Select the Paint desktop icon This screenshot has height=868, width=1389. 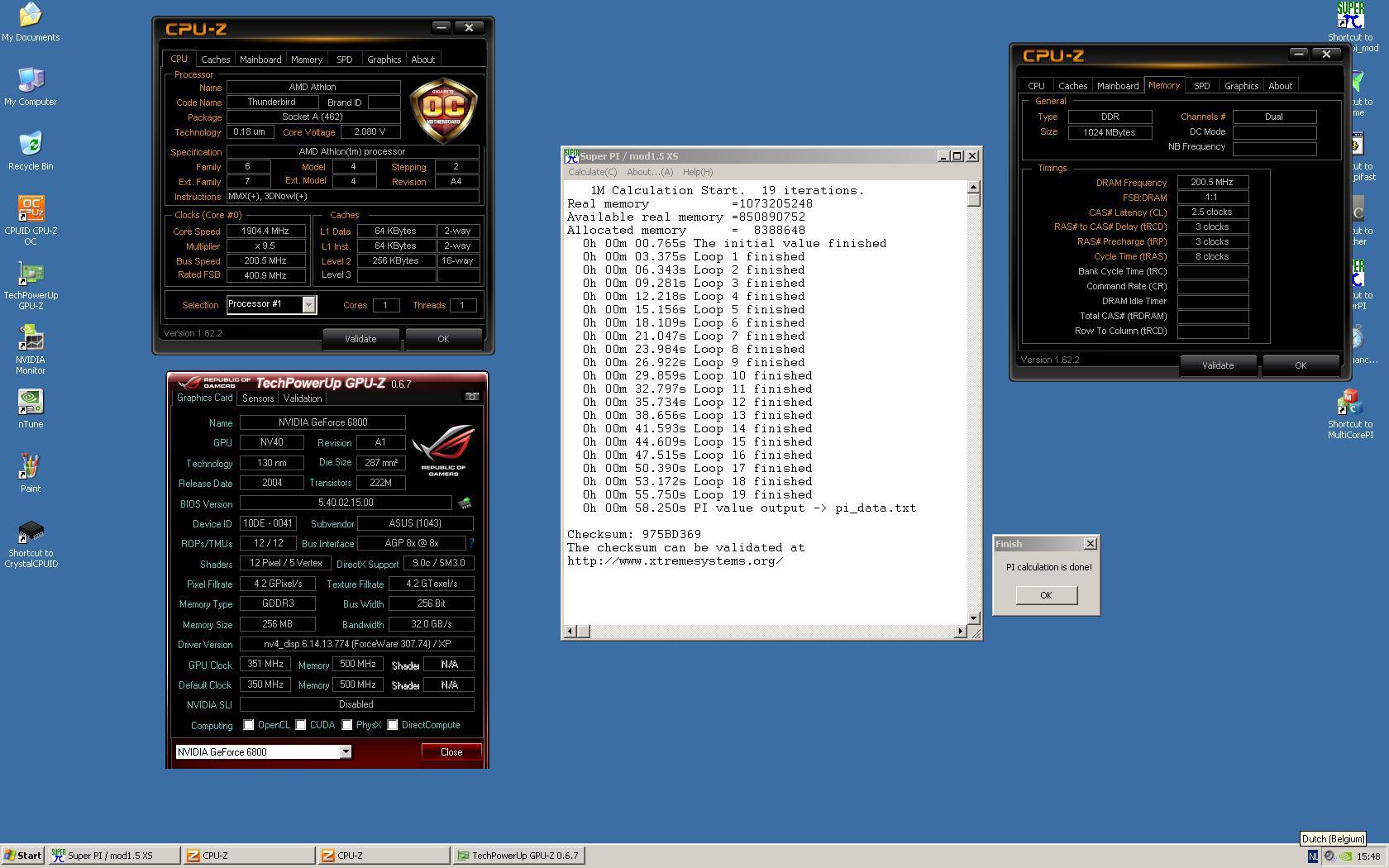point(31,474)
